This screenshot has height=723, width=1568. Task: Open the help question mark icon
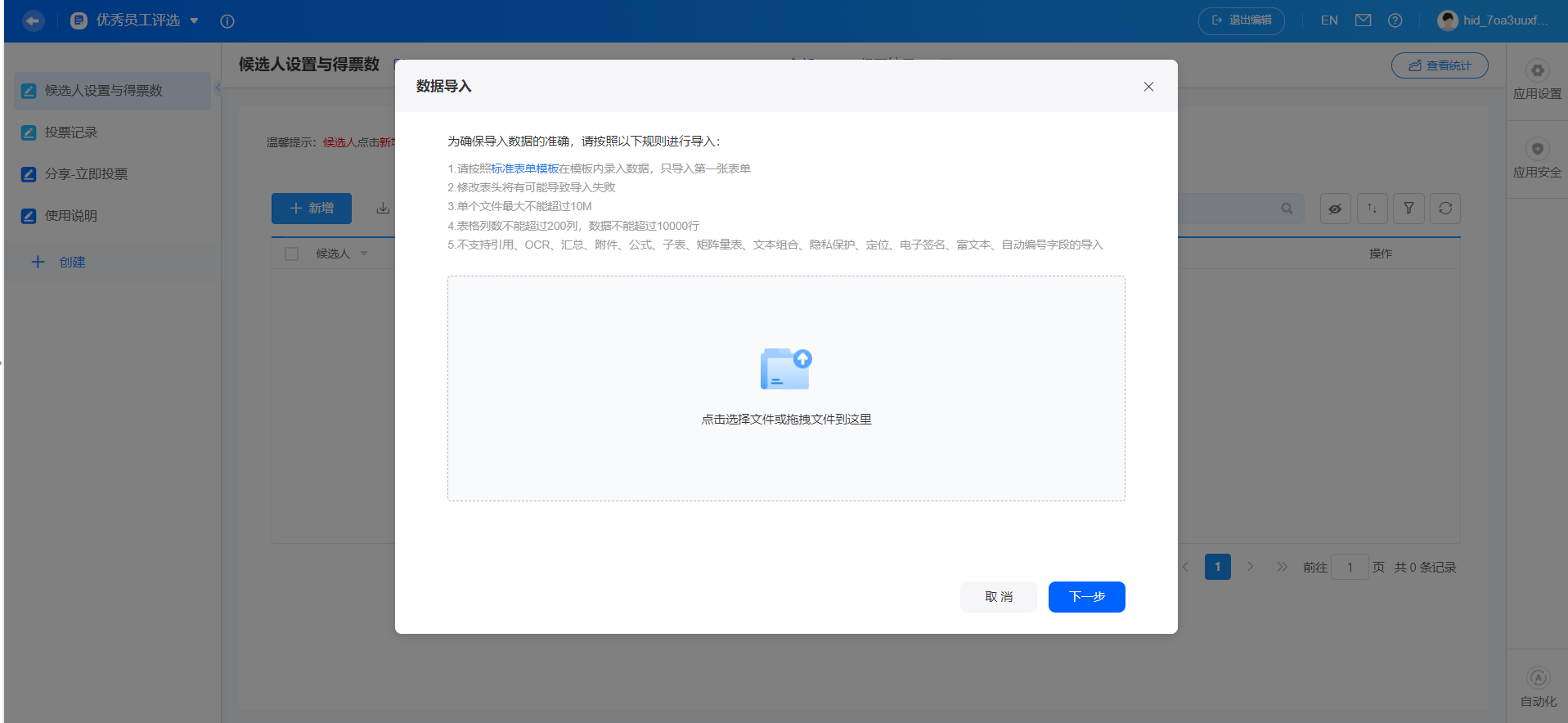(x=1395, y=20)
